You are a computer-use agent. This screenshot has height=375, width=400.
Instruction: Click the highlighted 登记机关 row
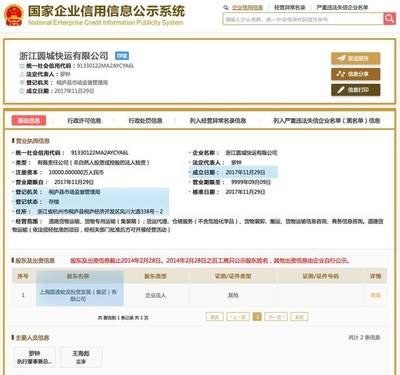[x=91, y=192]
